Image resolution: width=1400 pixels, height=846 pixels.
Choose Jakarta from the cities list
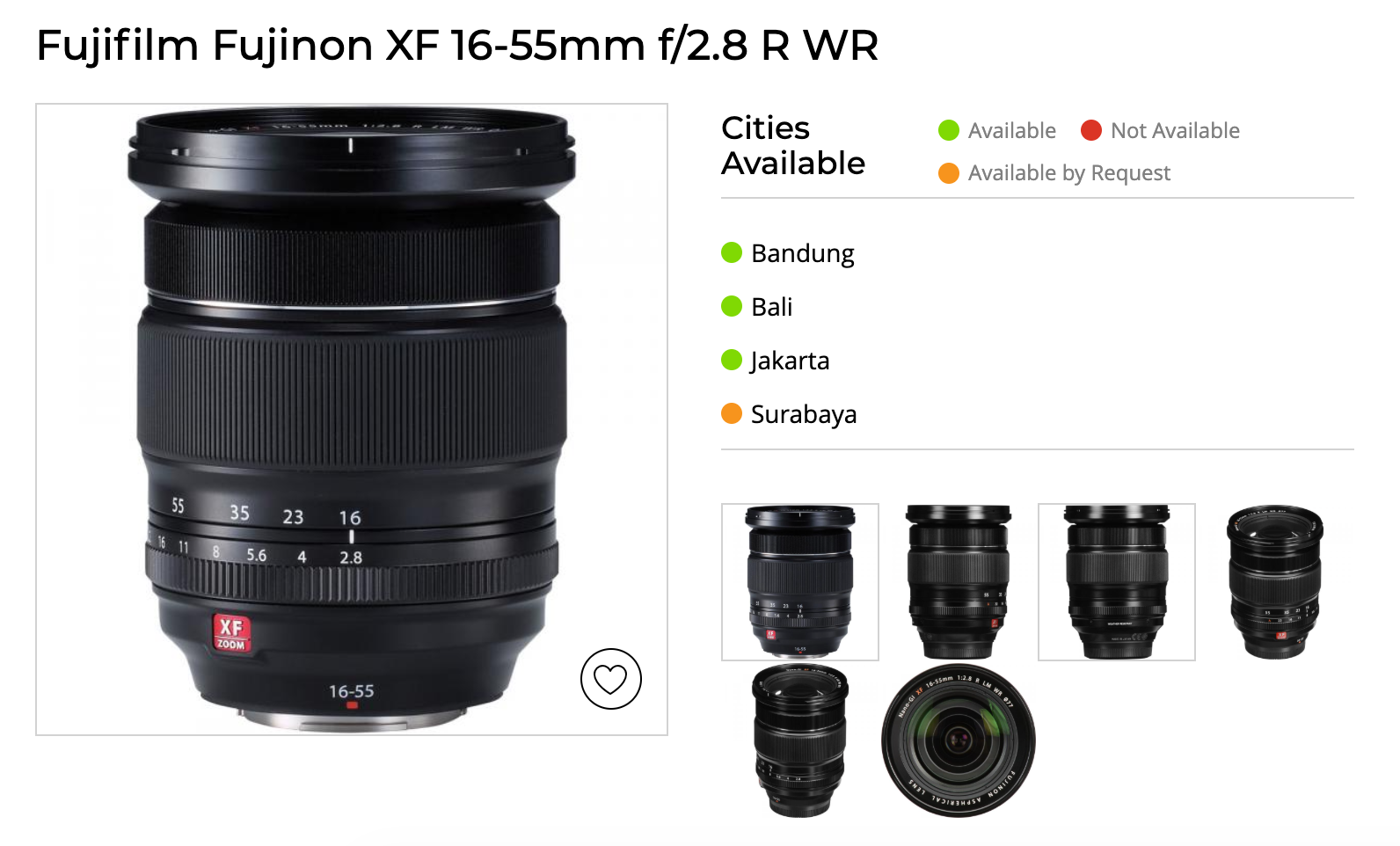790,361
